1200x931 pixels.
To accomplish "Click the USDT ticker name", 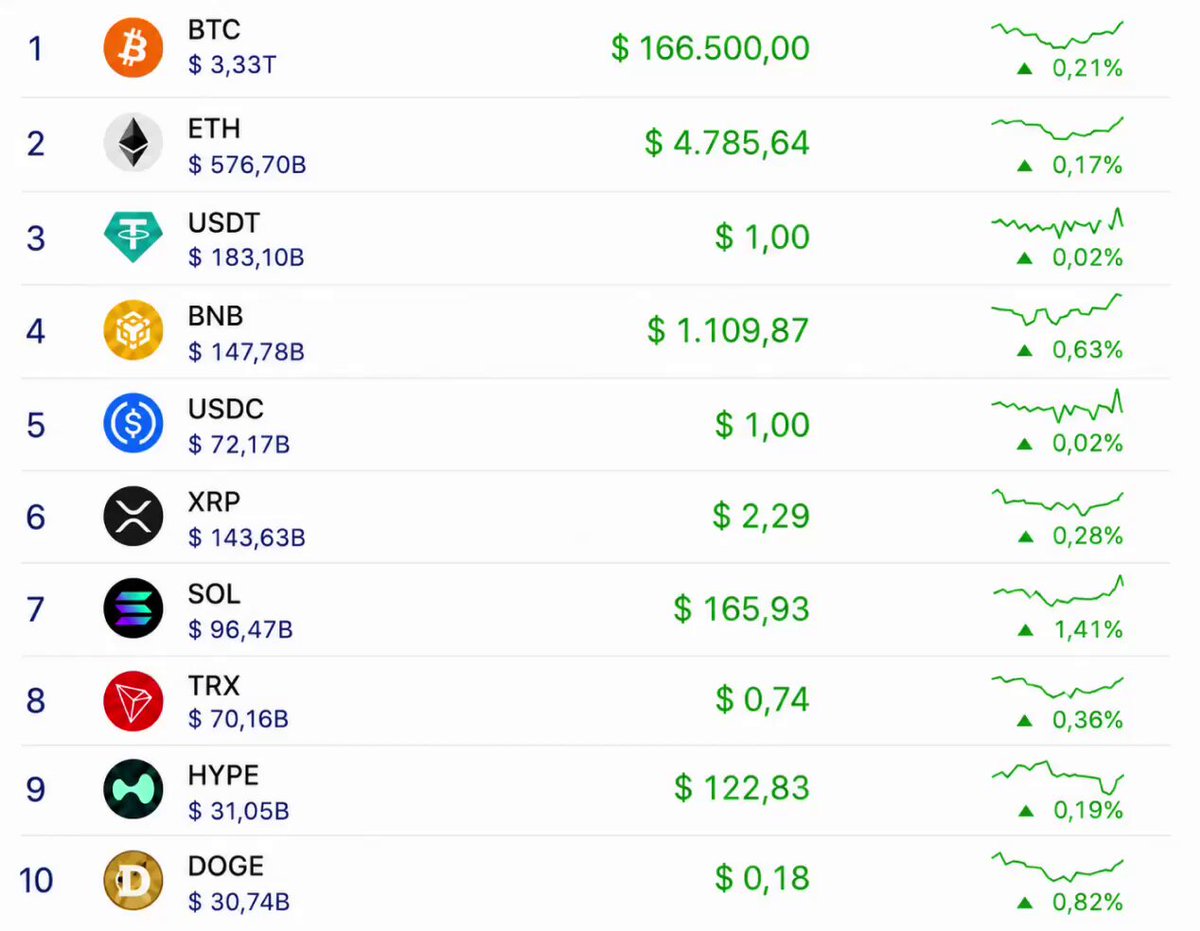I will pos(224,222).
